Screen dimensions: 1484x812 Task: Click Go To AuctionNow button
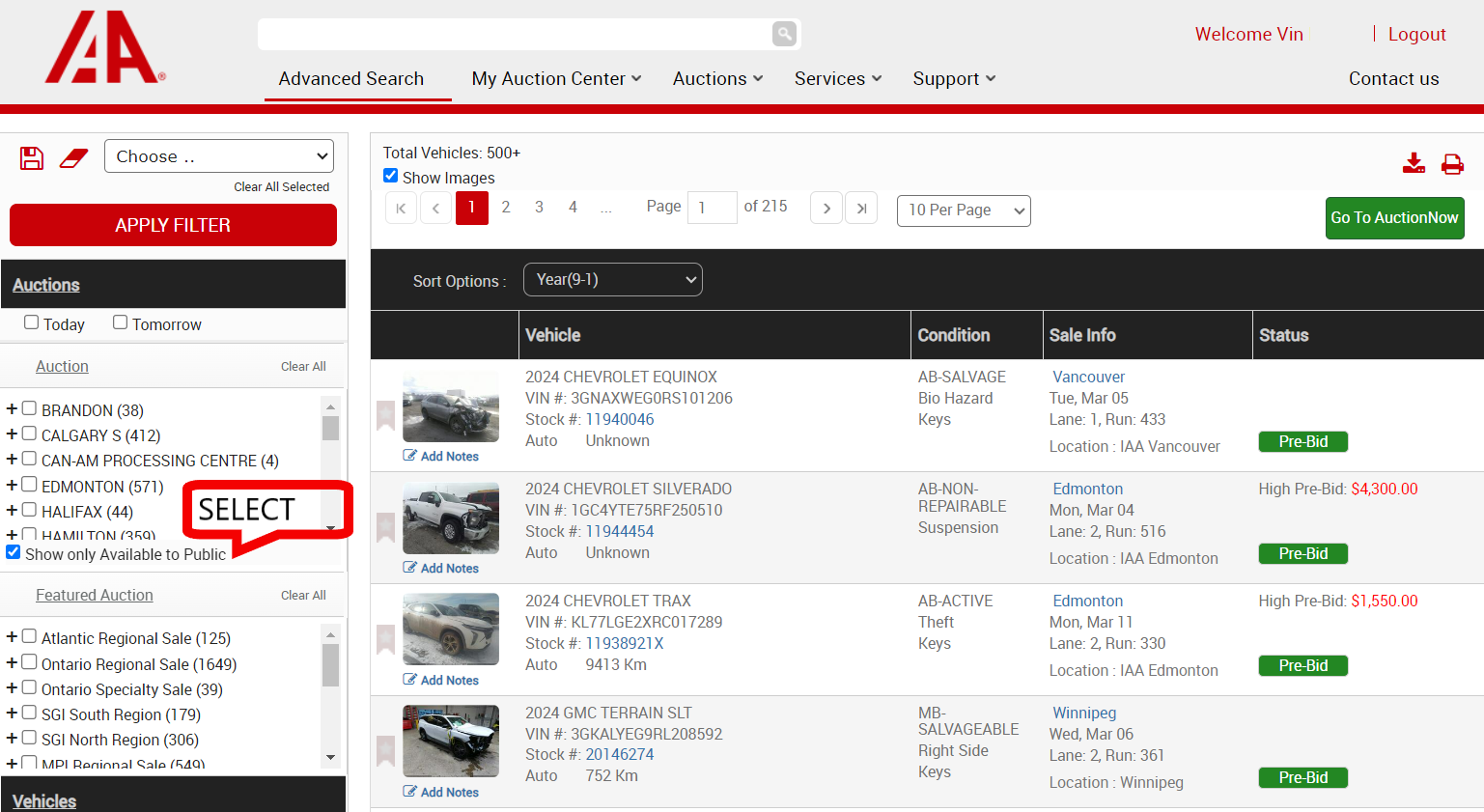pyautogui.click(x=1394, y=218)
